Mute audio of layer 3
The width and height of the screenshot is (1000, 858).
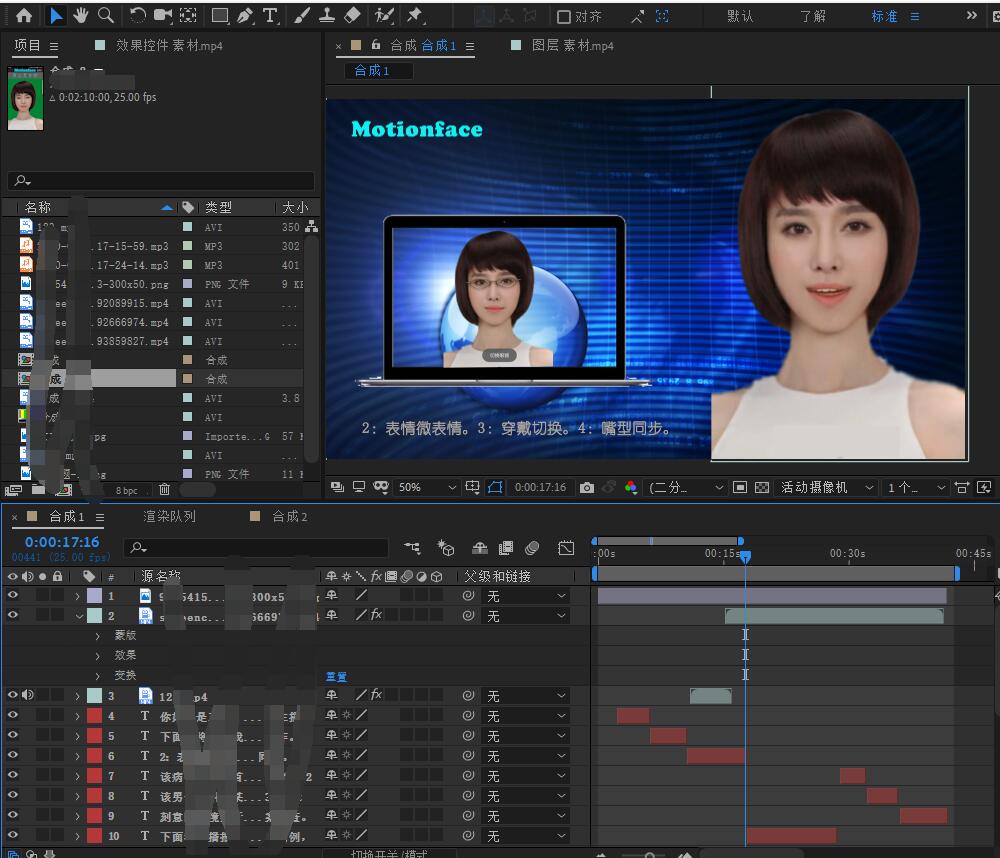[x=27, y=695]
